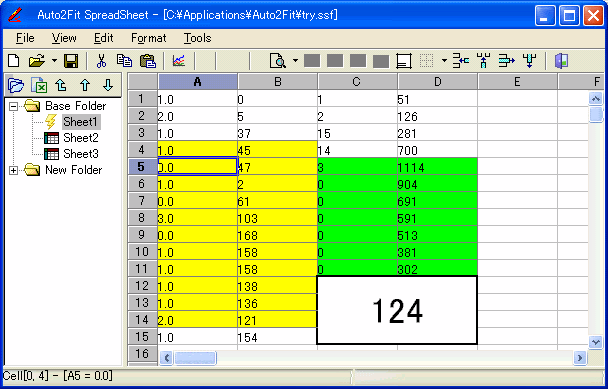This screenshot has height=389, width=608.
Task: Click the shift-right arrow toolbar icon
Action: (506, 61)
